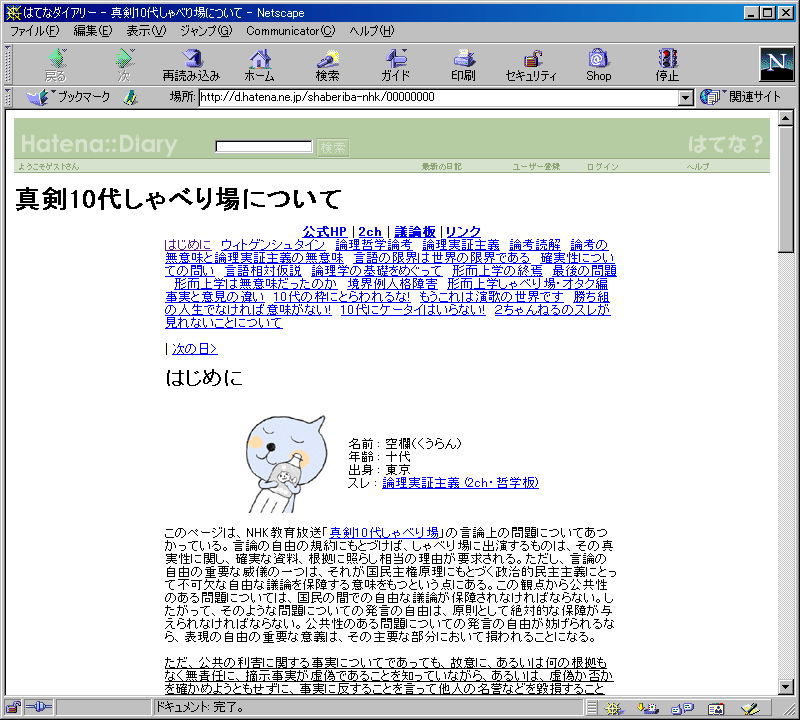This screenshot has width=800, height=720.
Task: Open the リンク link
Action: point(463,232)
